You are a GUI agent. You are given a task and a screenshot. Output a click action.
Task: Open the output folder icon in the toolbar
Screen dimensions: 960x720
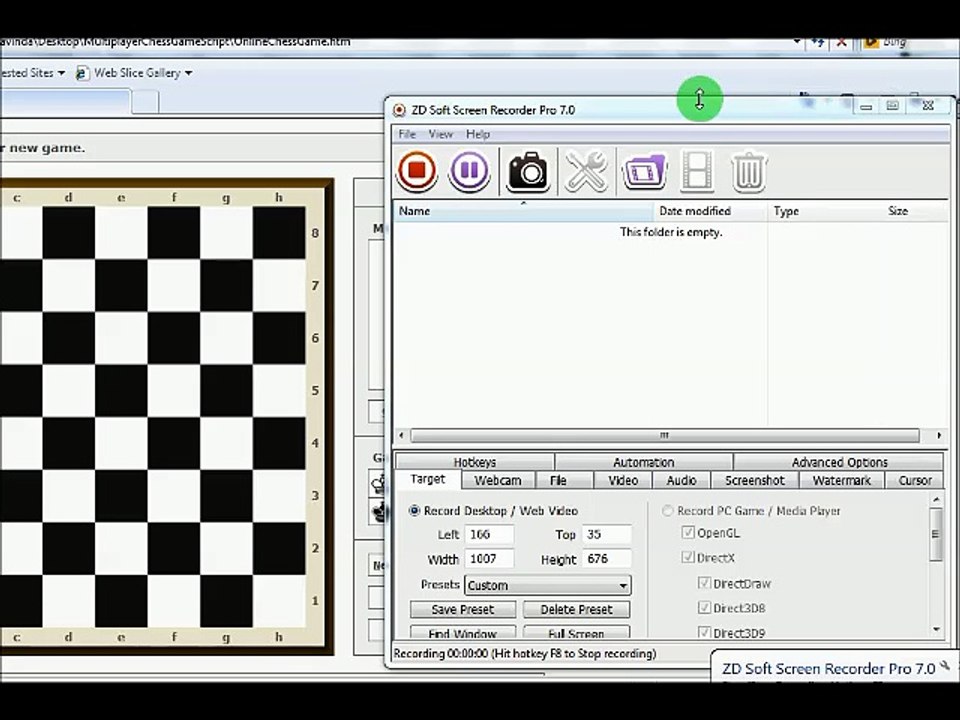[643, 171]
